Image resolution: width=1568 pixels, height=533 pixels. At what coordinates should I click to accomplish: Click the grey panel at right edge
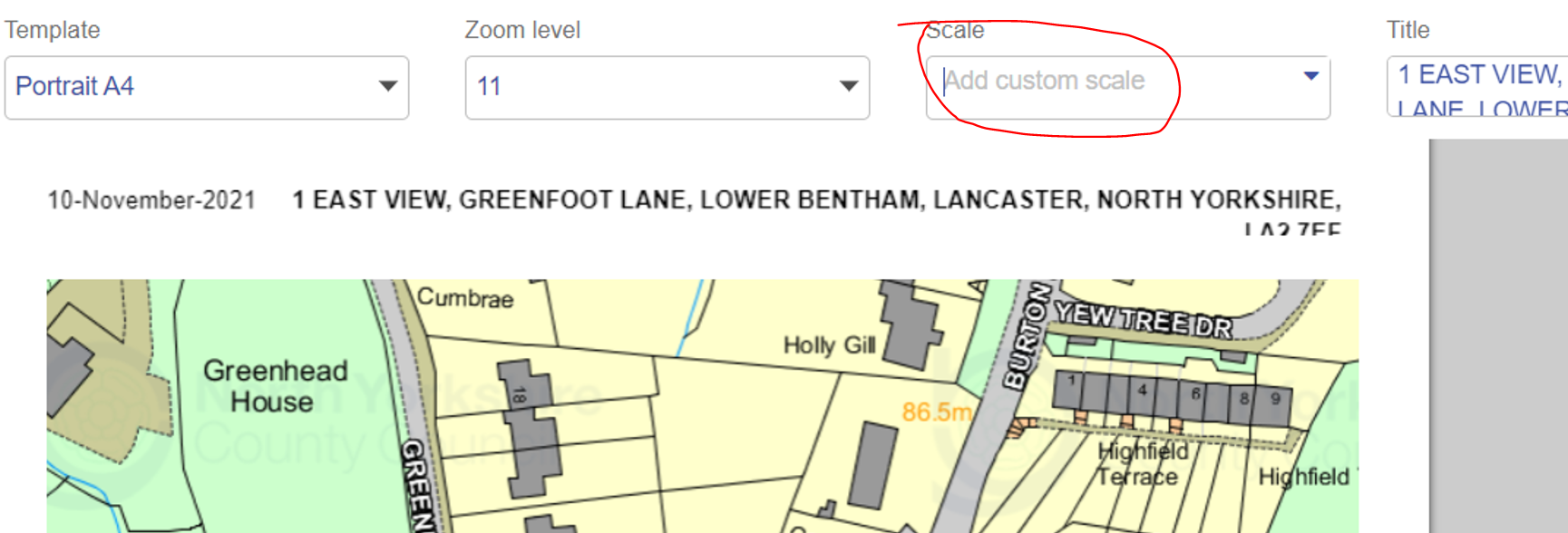[x=1498, y=335]
